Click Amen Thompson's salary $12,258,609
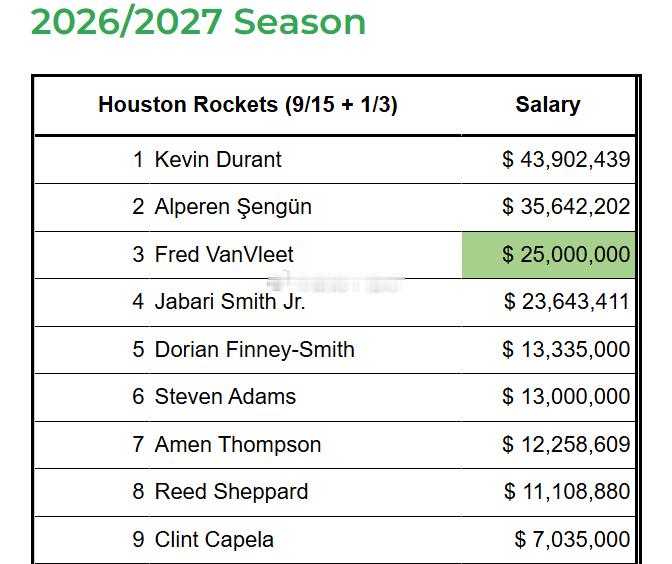672x564 pixels. 566,445
